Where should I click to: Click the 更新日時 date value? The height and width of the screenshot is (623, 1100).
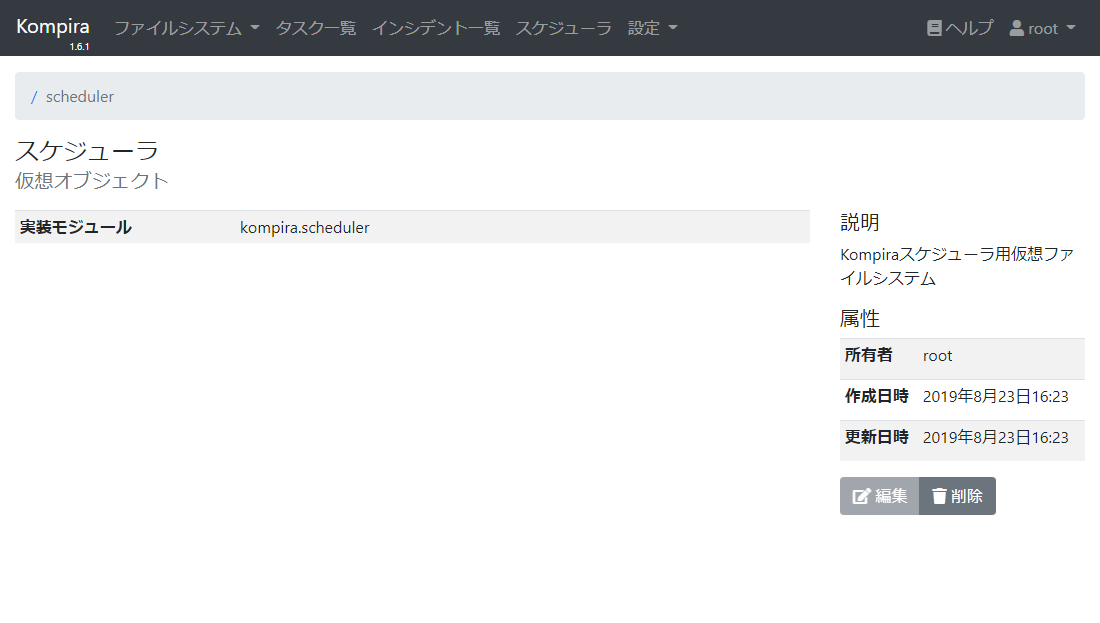point(995,437)
